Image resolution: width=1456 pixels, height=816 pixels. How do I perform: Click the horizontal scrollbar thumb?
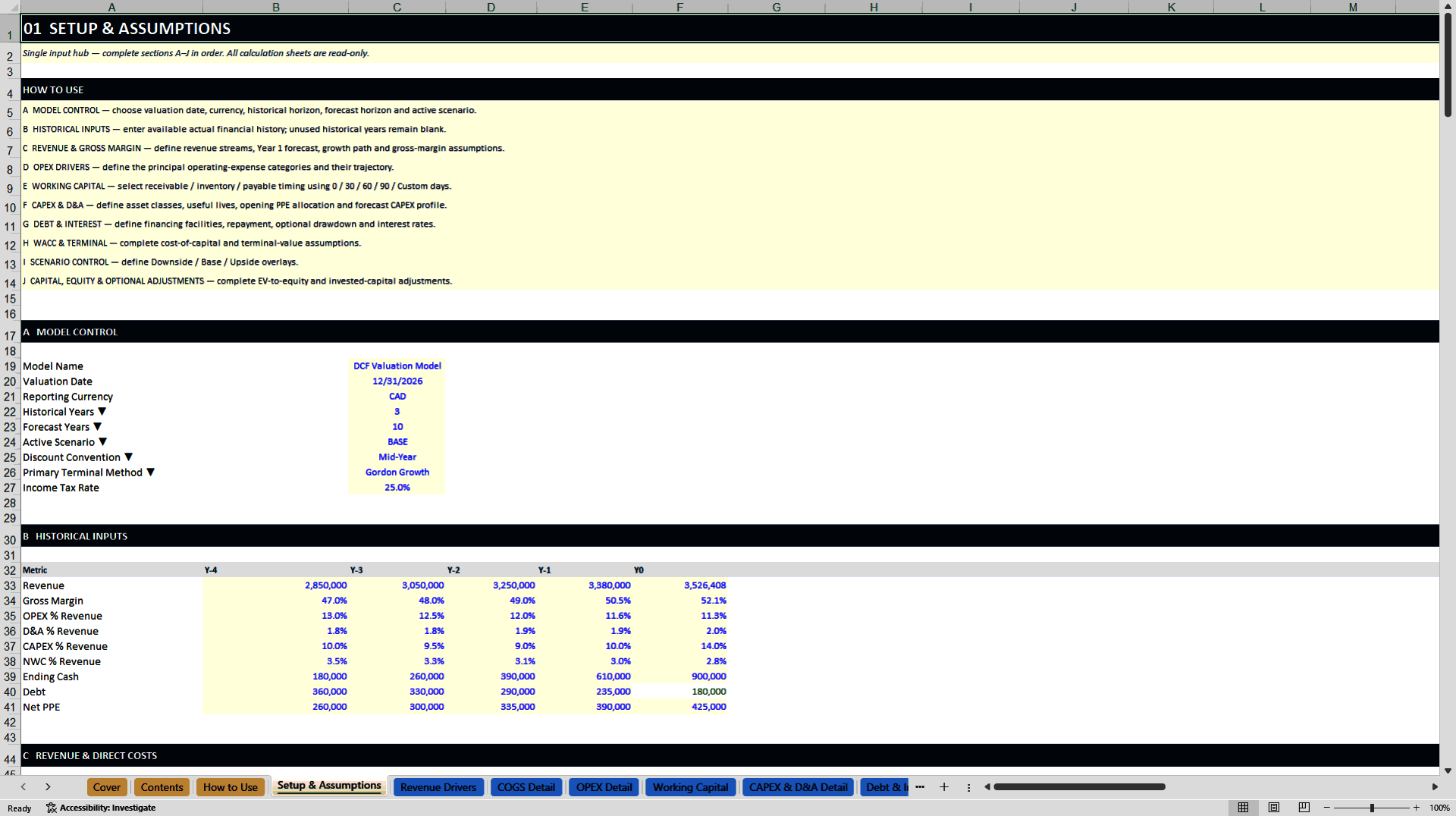click(x=1079, y=787)
